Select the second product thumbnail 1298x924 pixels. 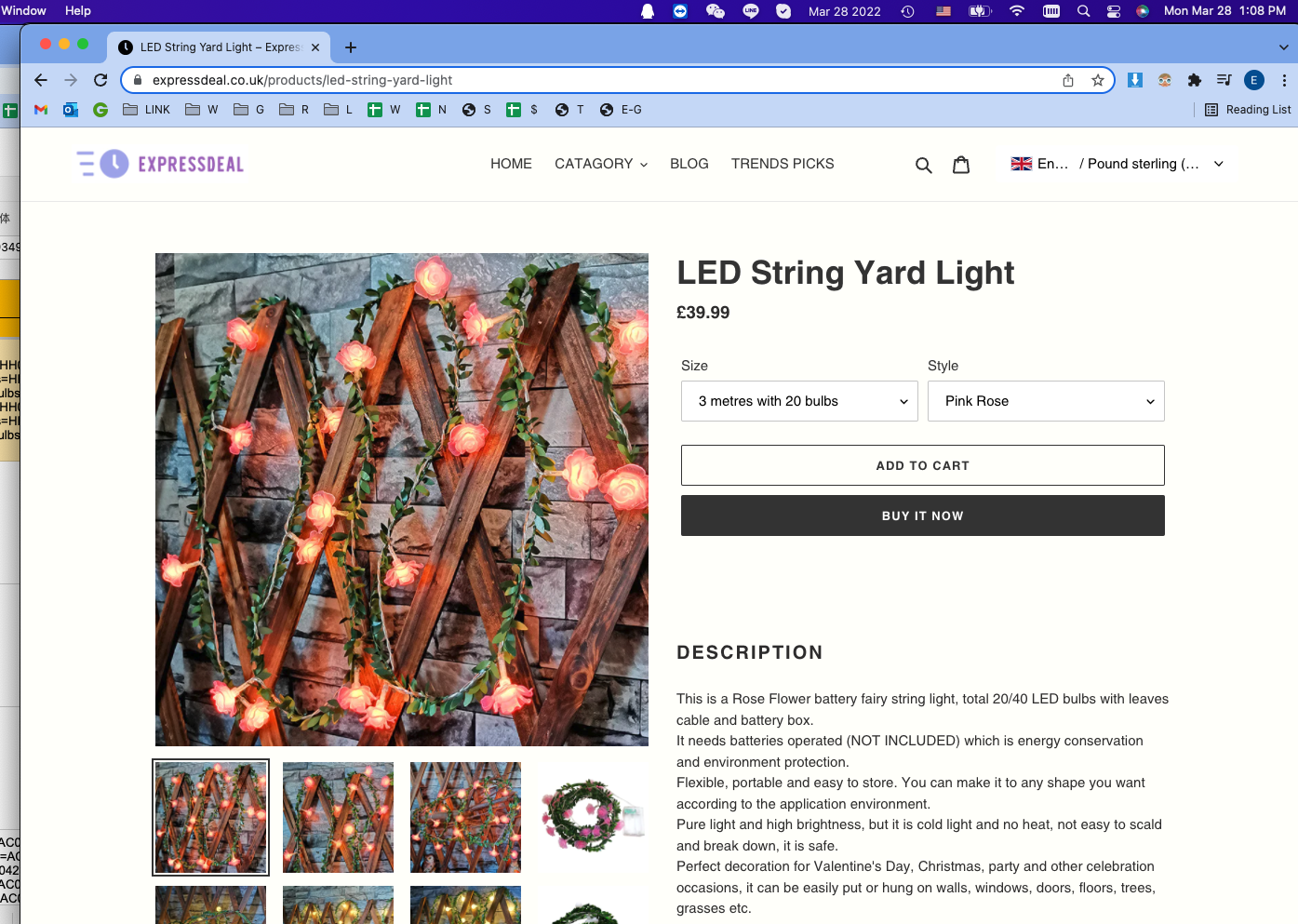(x=338, y=818)
